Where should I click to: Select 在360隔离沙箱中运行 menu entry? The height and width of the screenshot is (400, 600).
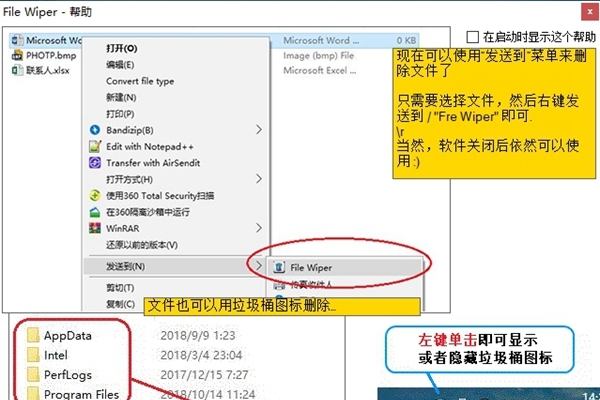(148, 212)
